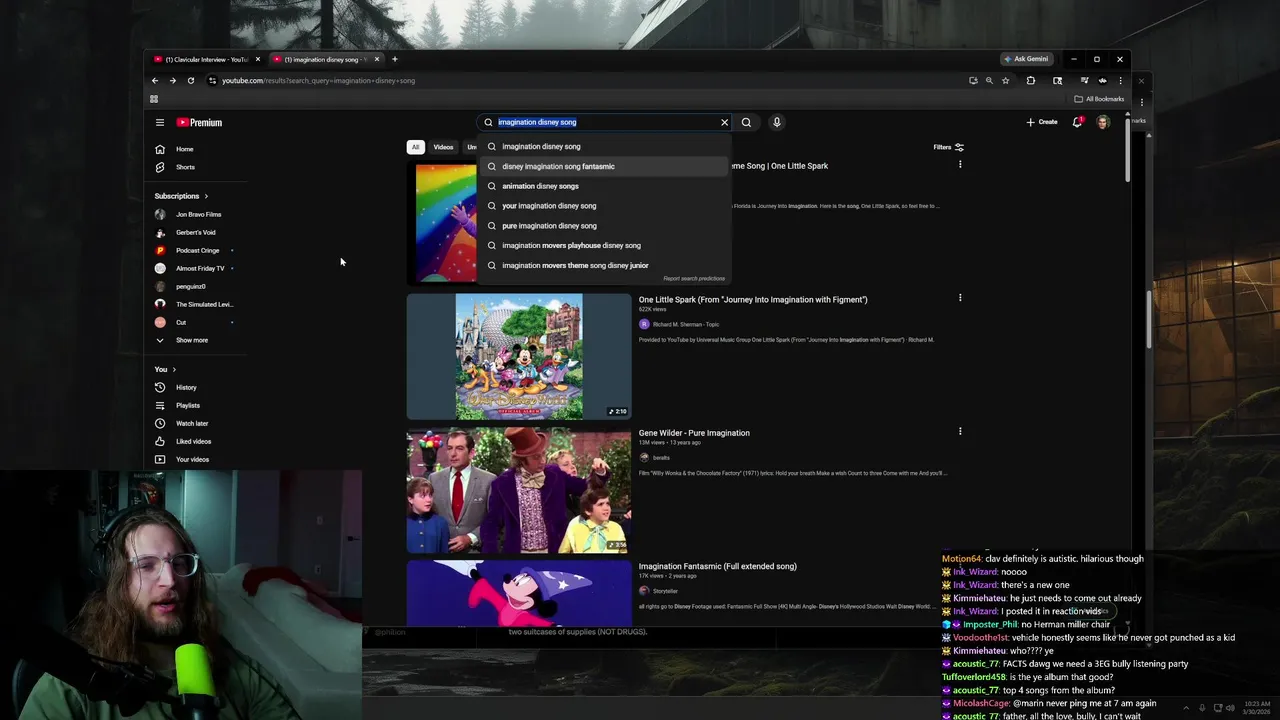
Task: Start voice search with microphone
Action: tap(776, 122)
